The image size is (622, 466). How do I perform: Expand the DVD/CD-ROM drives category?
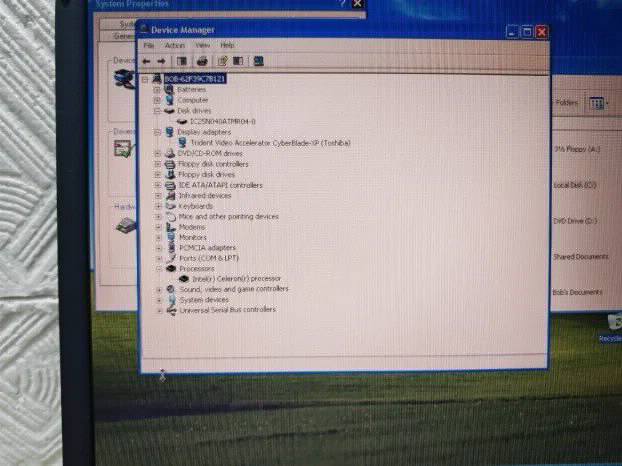[157, 153]
